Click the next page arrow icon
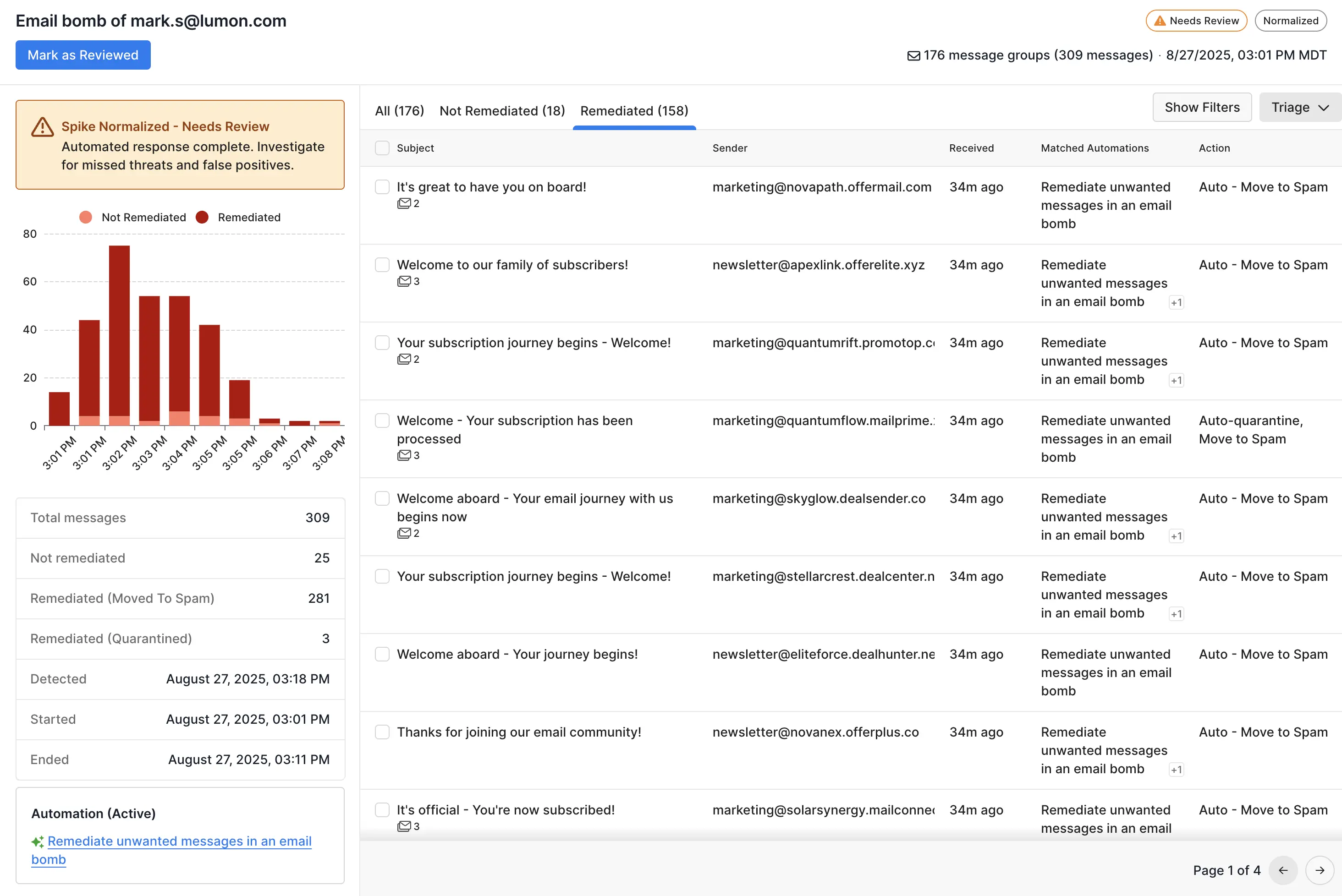1342x896 pixels. tap(1320, 870)
